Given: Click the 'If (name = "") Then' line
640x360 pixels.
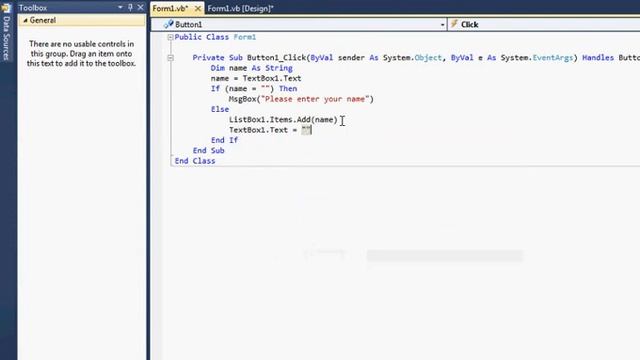Looking at the screenshot, I should (x=254, y=89).
